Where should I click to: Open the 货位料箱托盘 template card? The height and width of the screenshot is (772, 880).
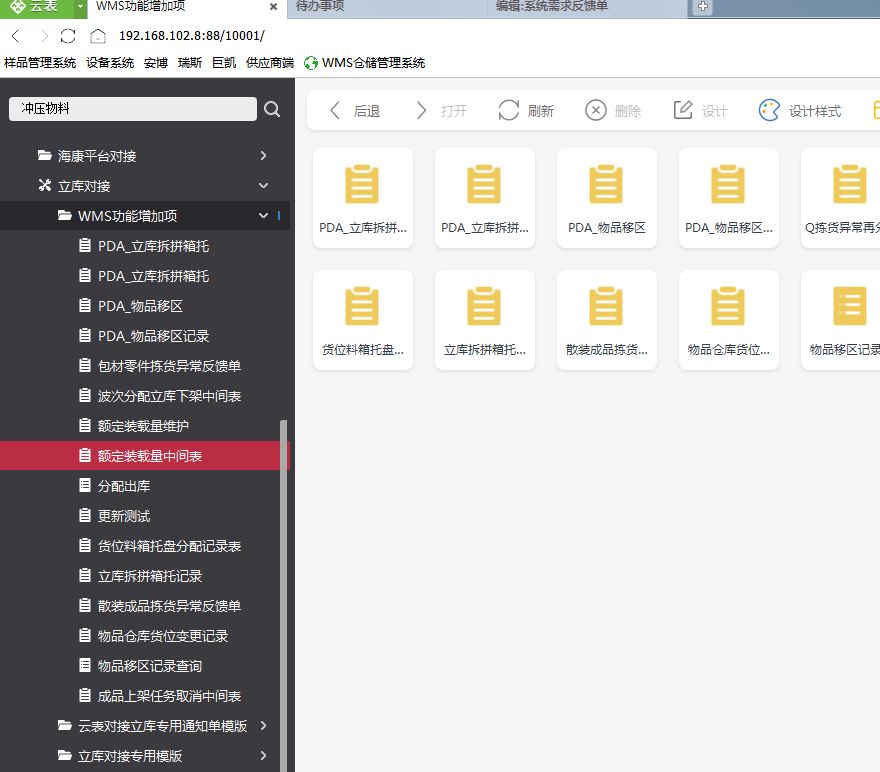[x=363, y=320]
